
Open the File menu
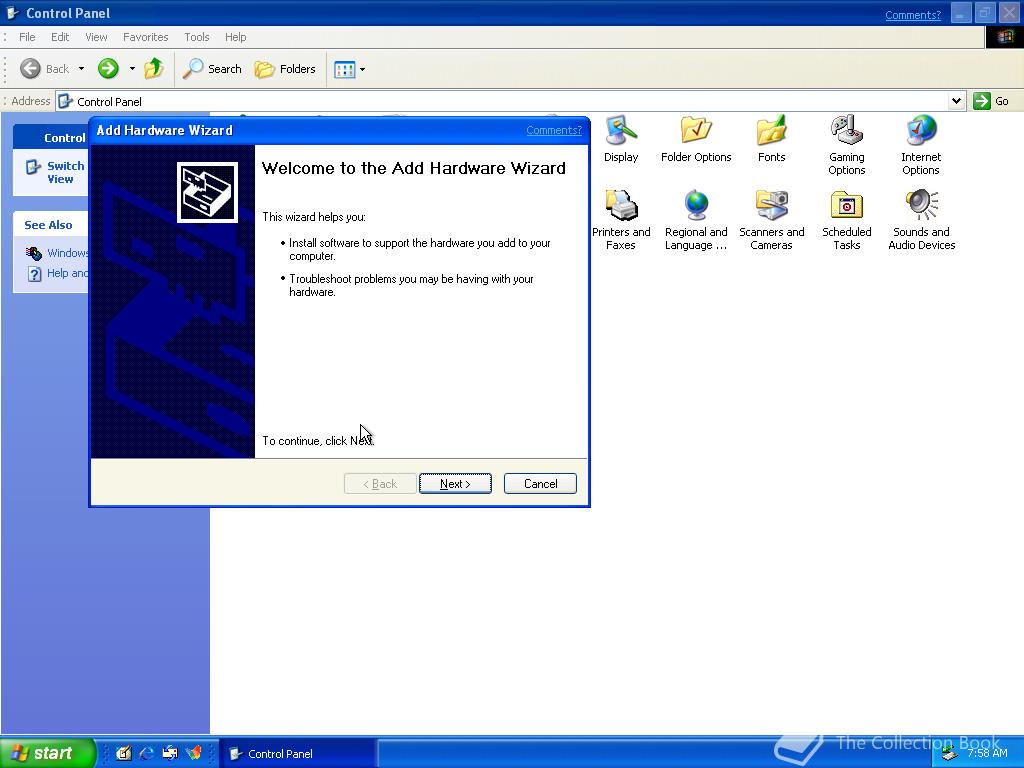pyautogui.click(x=27, y=37)
